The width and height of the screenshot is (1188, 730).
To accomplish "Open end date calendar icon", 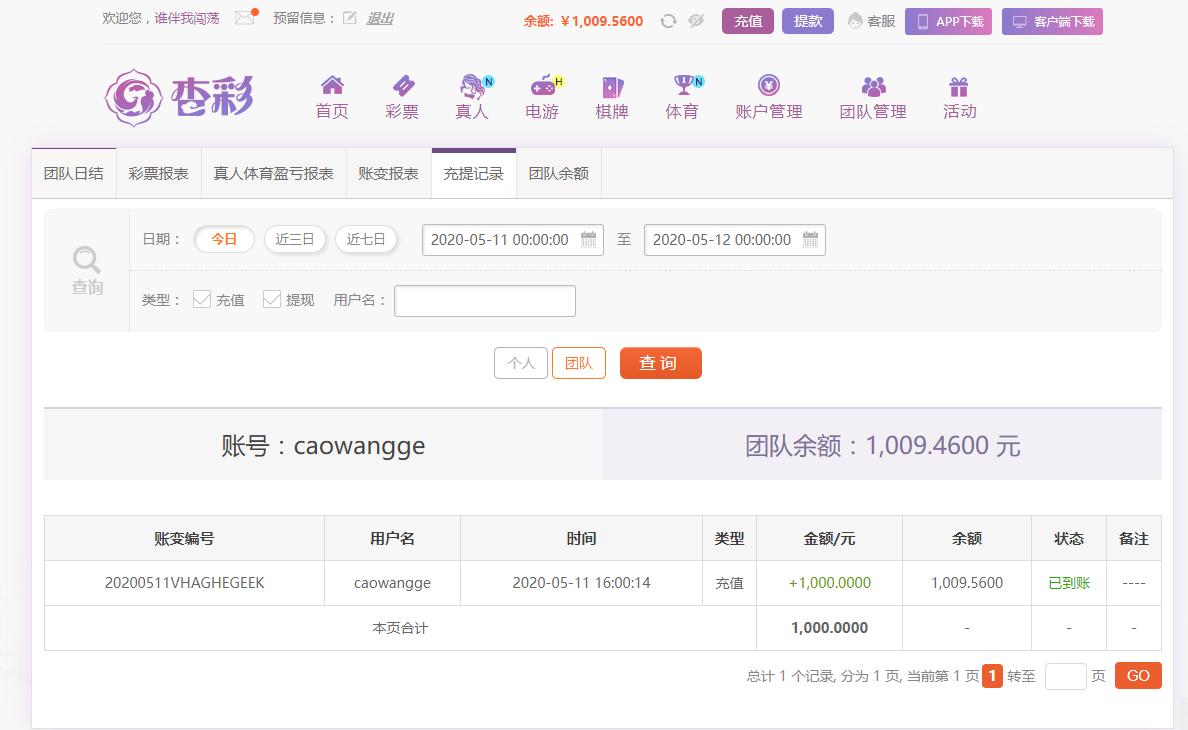I will pyautogui.click(x=810, y=239).
